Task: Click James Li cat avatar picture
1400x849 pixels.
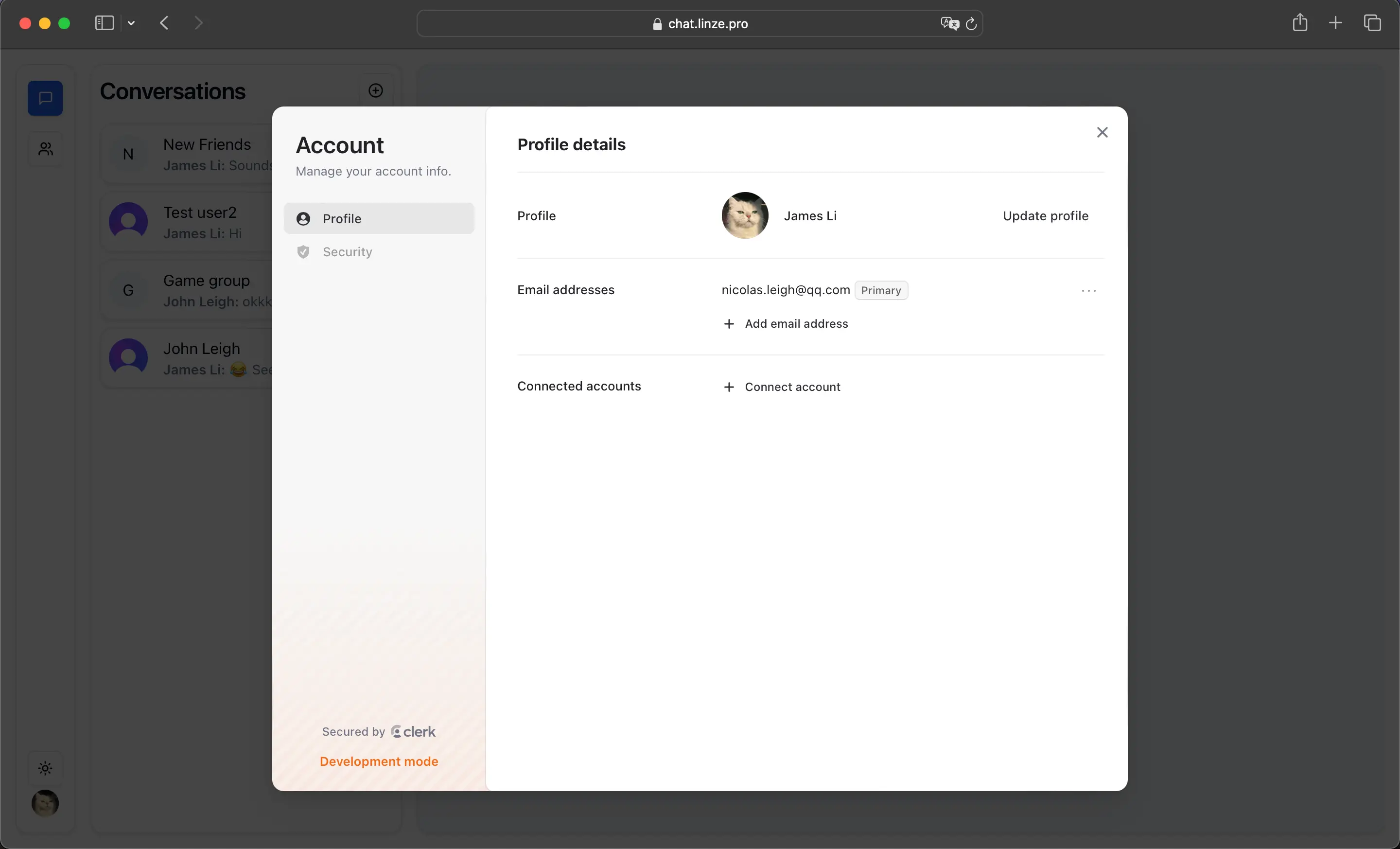Action: pos(744,216)
